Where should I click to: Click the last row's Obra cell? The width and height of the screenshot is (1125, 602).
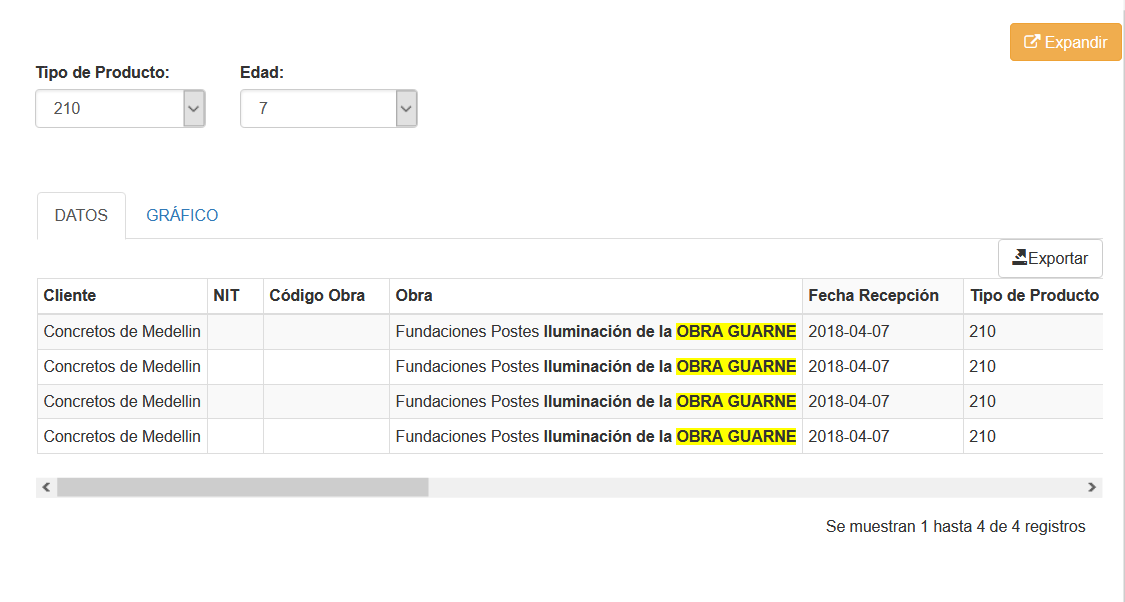point(595,436)
